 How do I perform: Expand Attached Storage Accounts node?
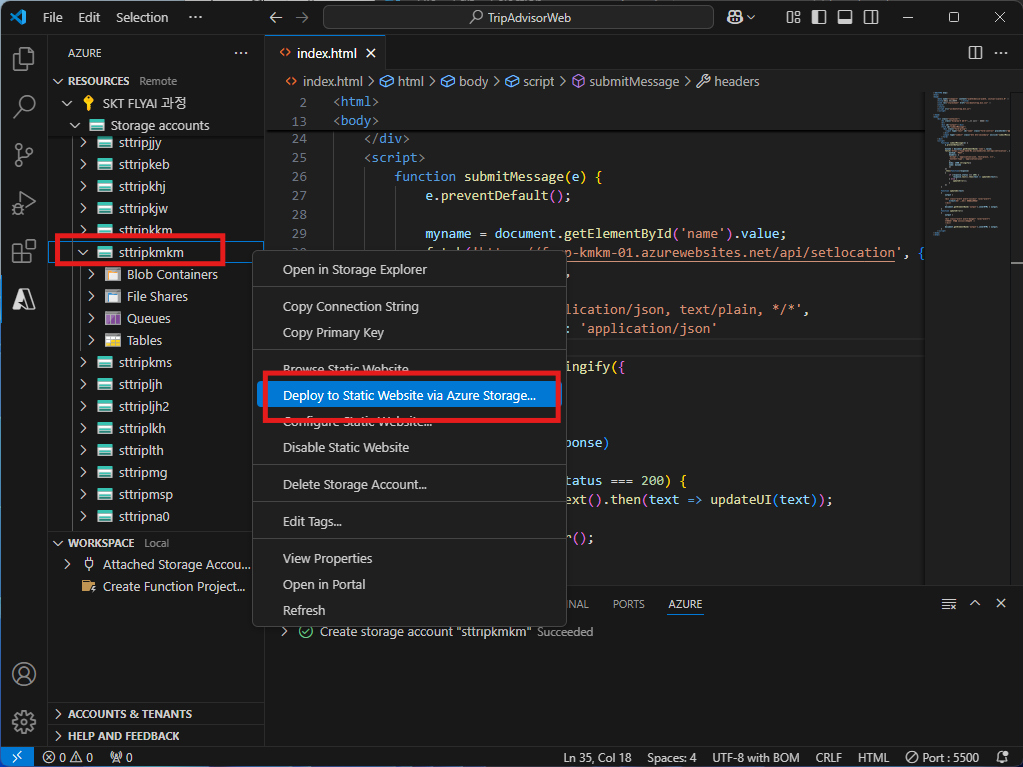tap(67, 565)
